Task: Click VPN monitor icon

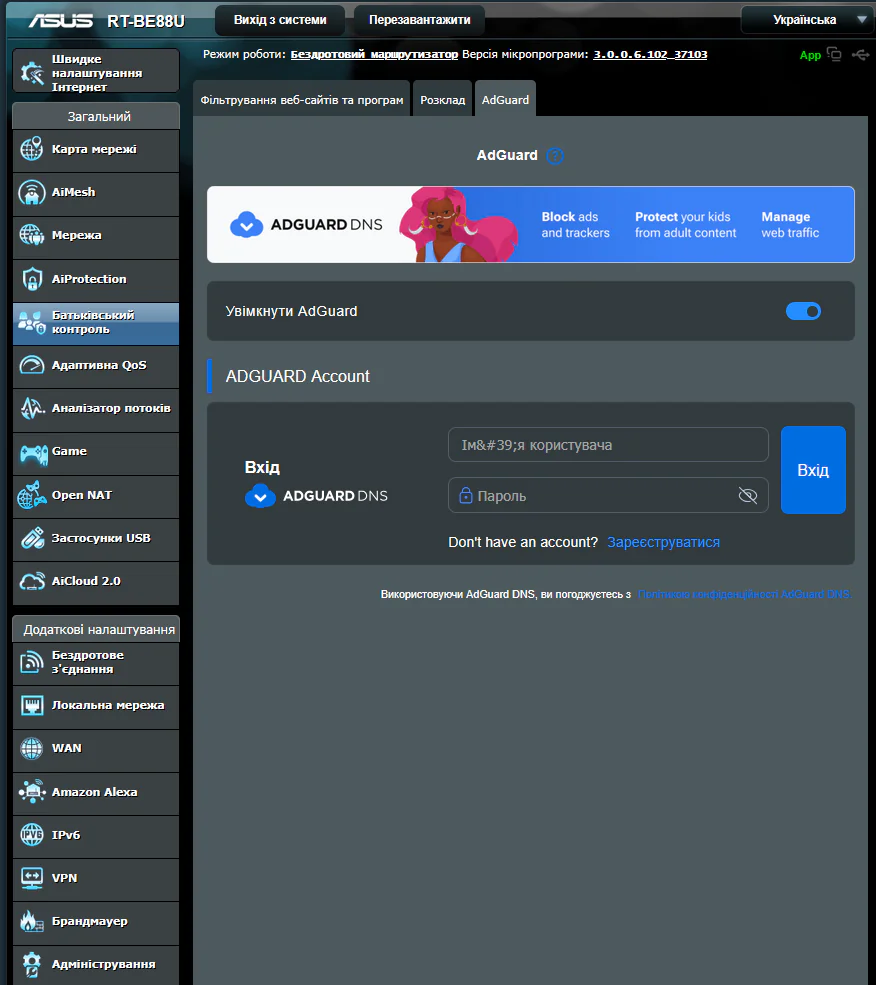Action: pos(31,878)
